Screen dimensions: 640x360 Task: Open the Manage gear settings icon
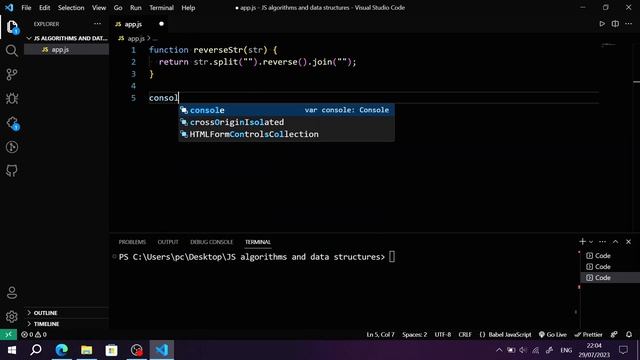[x=12, y=316]
